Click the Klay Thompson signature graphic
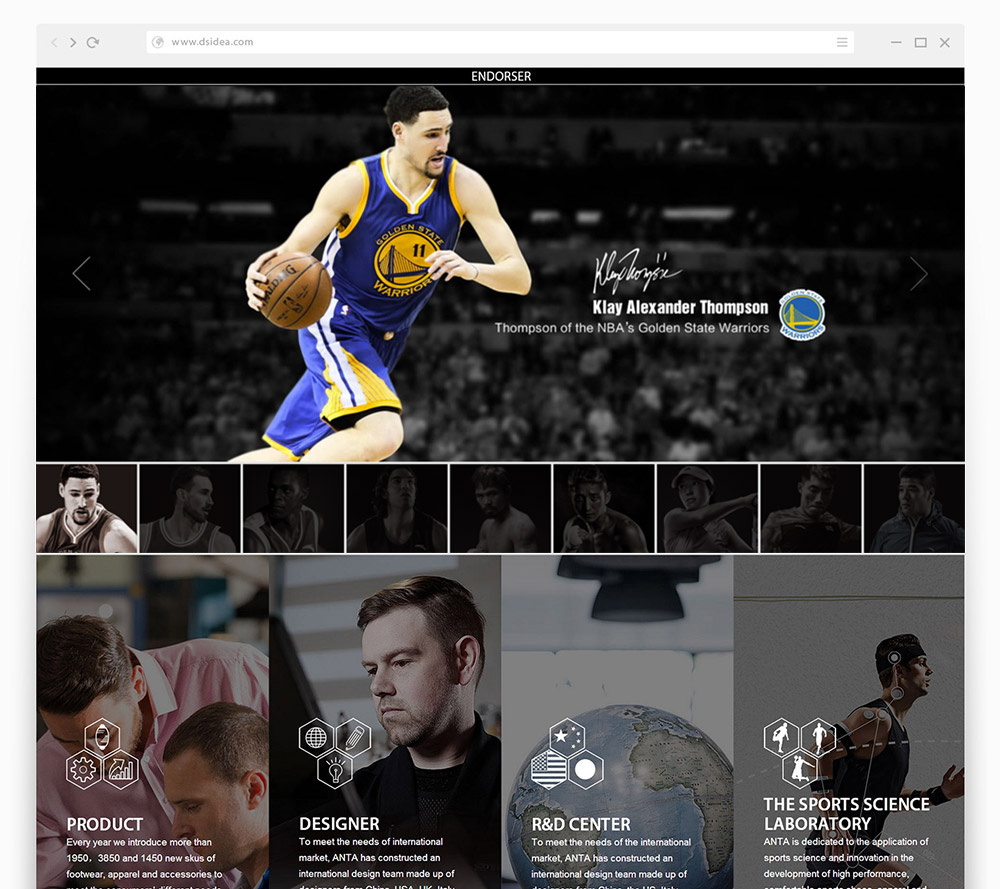Screen dimensions: 1000x889 point(636,270)
